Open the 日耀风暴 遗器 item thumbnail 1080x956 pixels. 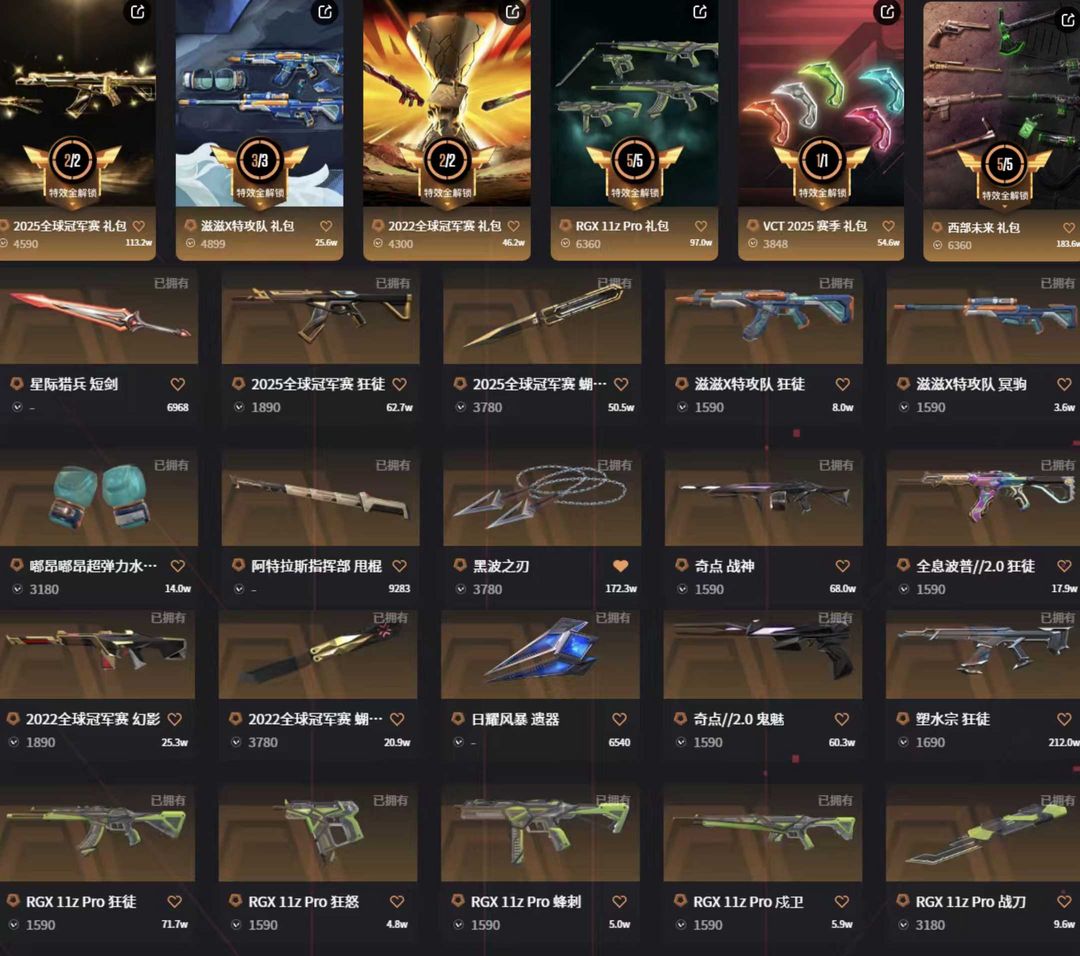[x=541, y=654]
